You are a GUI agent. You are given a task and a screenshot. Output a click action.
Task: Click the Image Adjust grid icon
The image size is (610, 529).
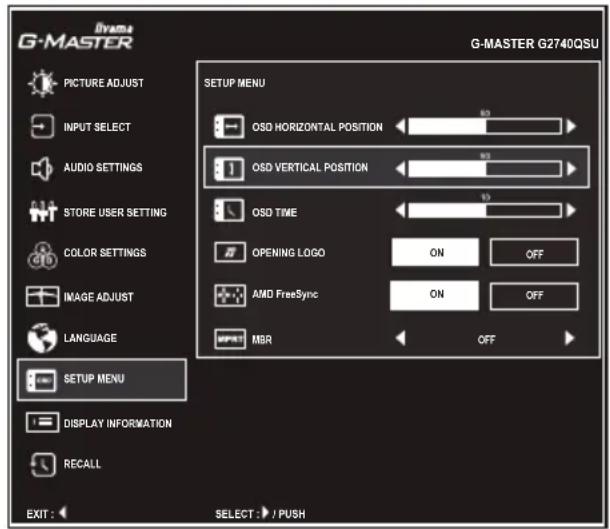click(x=42, y=296)
